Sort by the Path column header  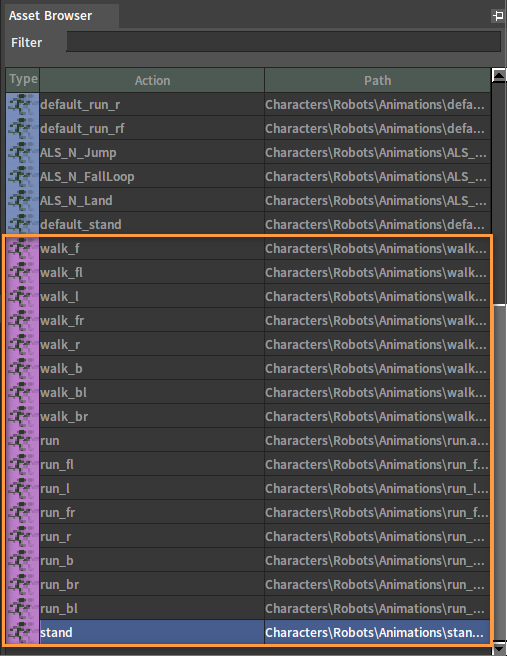377,80
